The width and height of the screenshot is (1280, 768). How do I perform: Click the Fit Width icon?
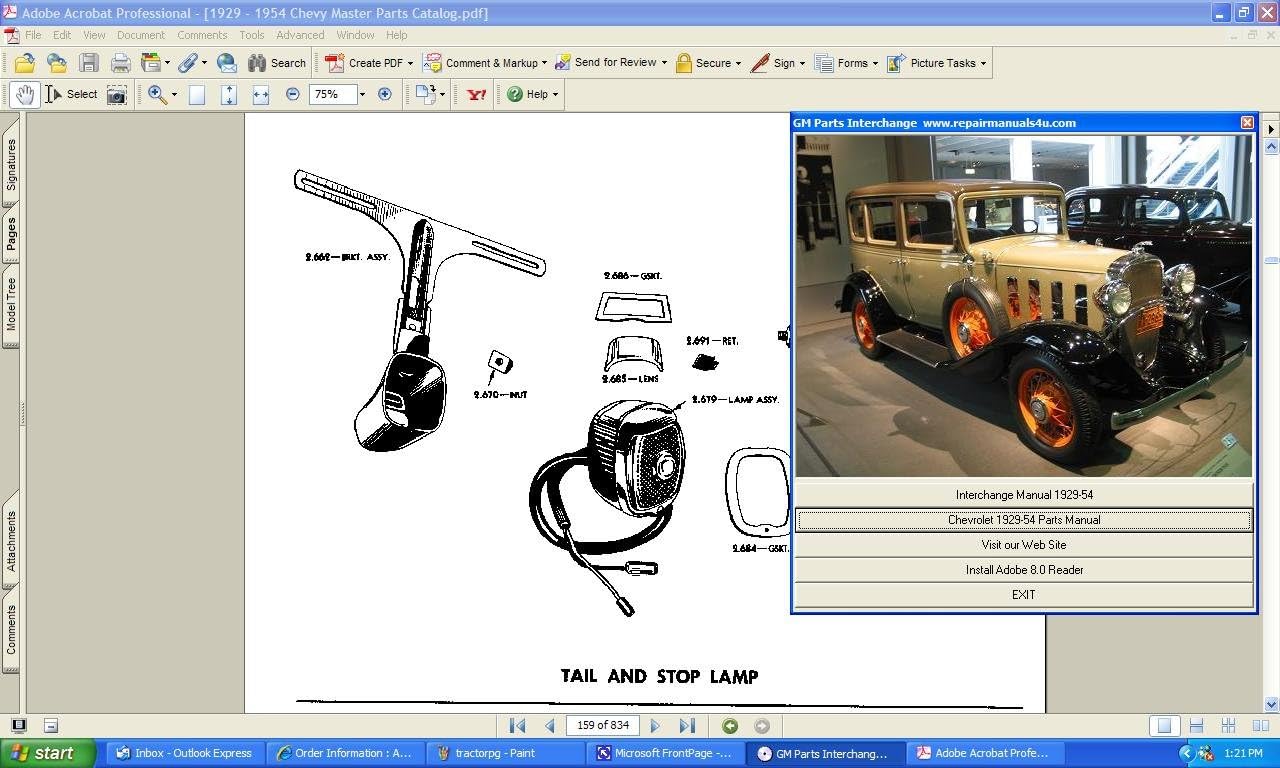[261, 94]
